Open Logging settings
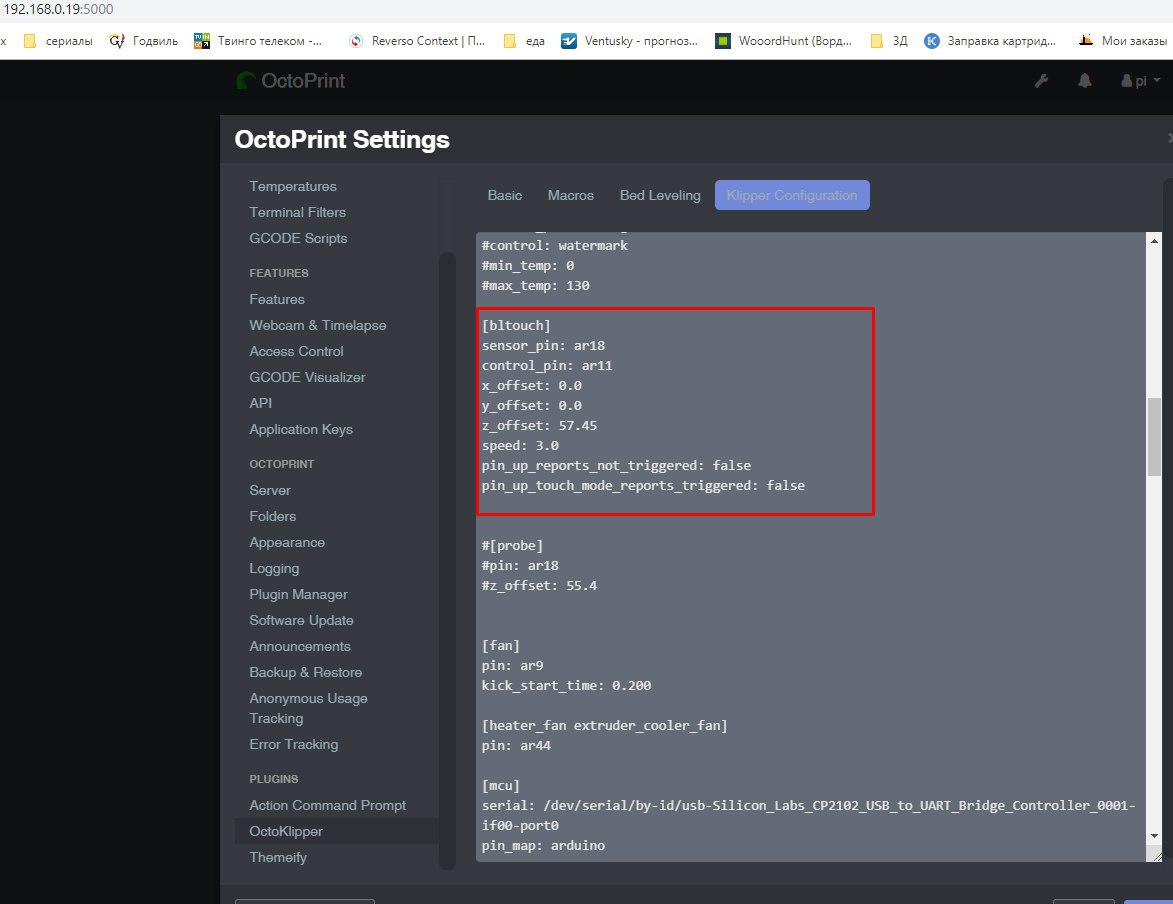This screenshot has width=1173, height=904. point(274,569)
